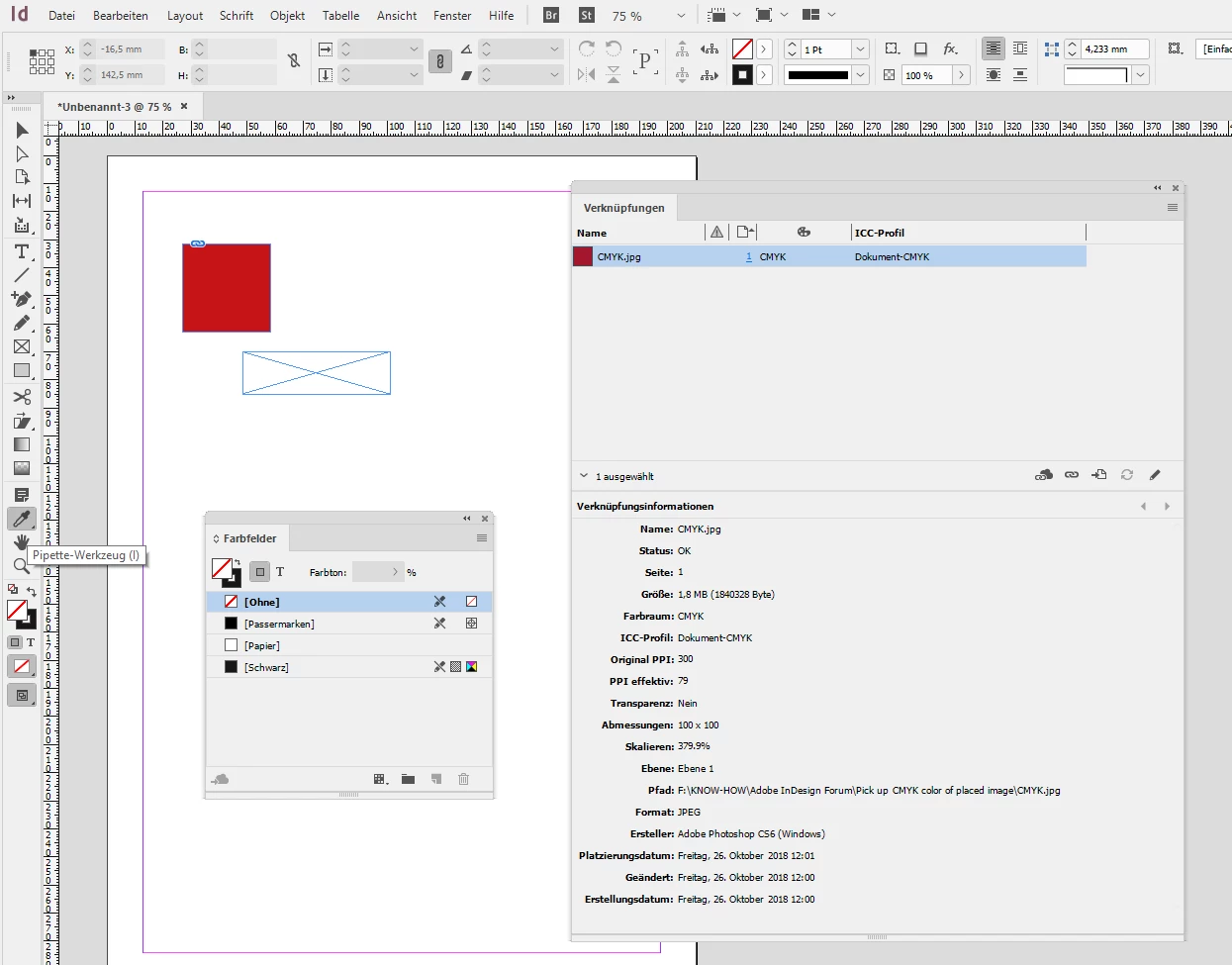
Task: Select the Hand tool
Action: (22, 542)
